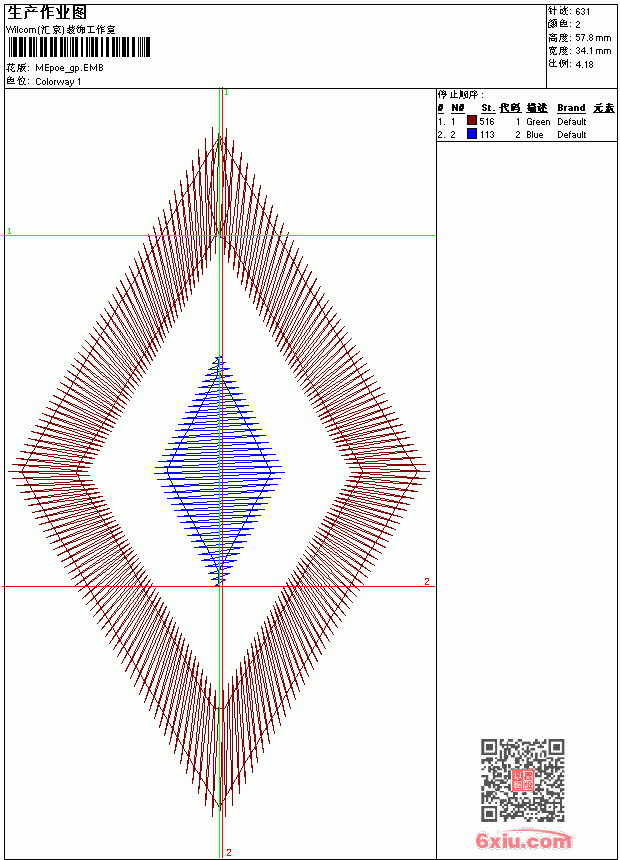Click the blue diamond stitch design
620x860 pixels.
[x=219, y=471]
